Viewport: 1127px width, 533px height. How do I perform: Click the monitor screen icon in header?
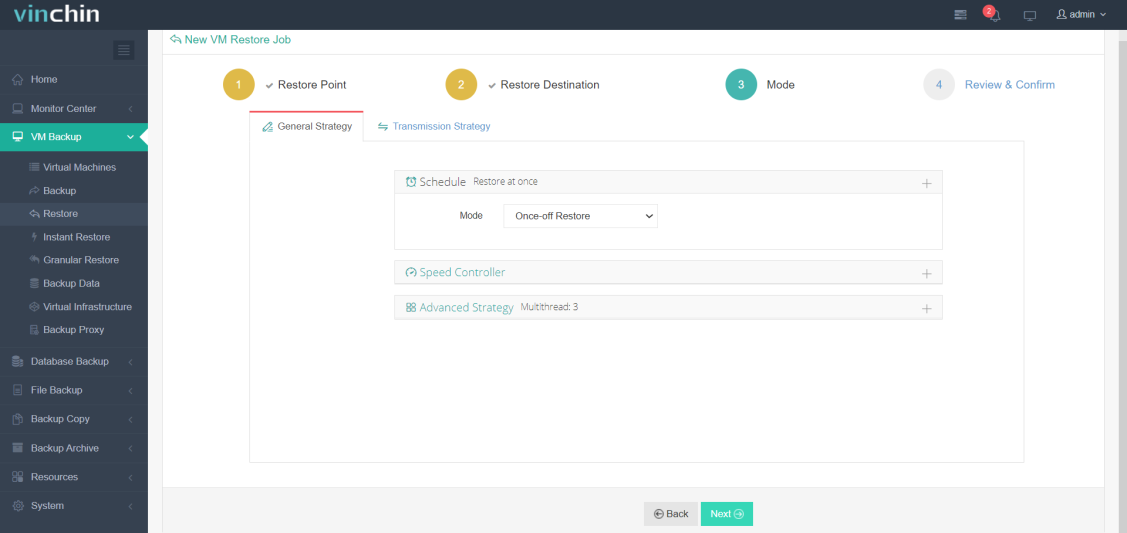coord(1029,15)
